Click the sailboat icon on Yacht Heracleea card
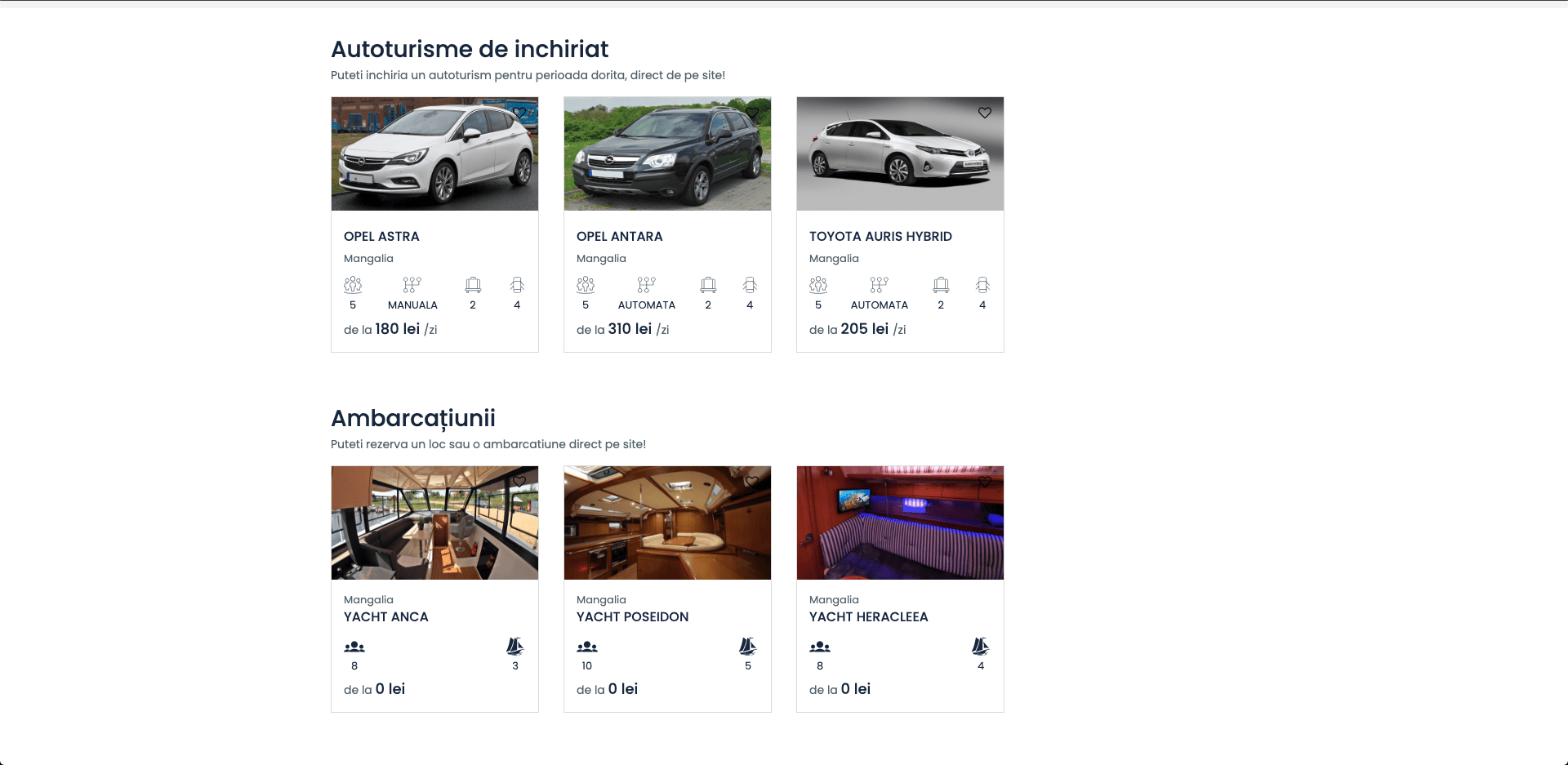1568x765 pixels. point(980,647)
